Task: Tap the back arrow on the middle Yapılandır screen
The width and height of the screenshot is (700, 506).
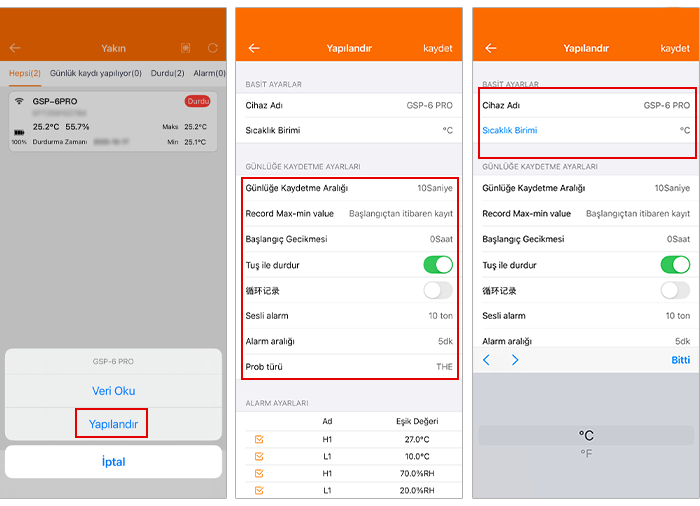Action: tap(254, 48)
